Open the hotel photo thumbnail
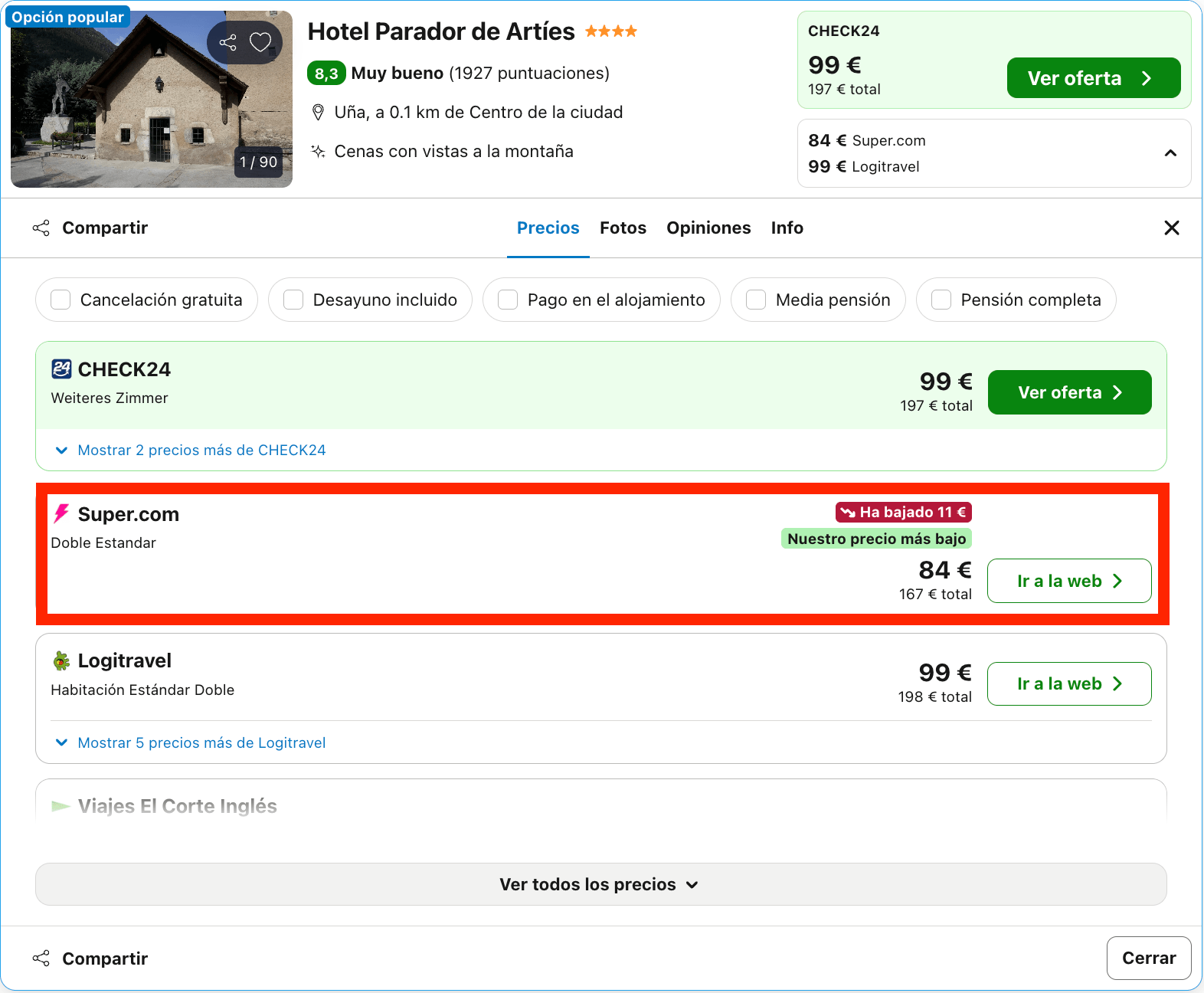This screenshot has height=993, width=1204. tap(152, 99)
